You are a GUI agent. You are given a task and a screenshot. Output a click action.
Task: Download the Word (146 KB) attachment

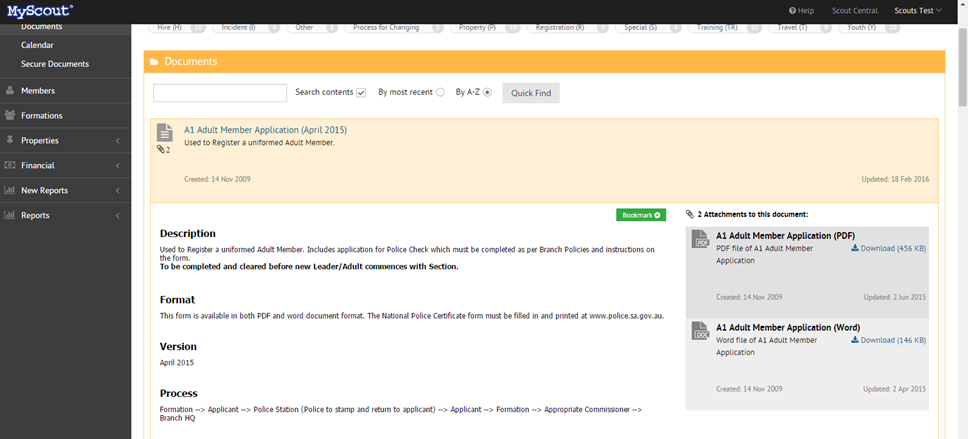pos(888,340)
